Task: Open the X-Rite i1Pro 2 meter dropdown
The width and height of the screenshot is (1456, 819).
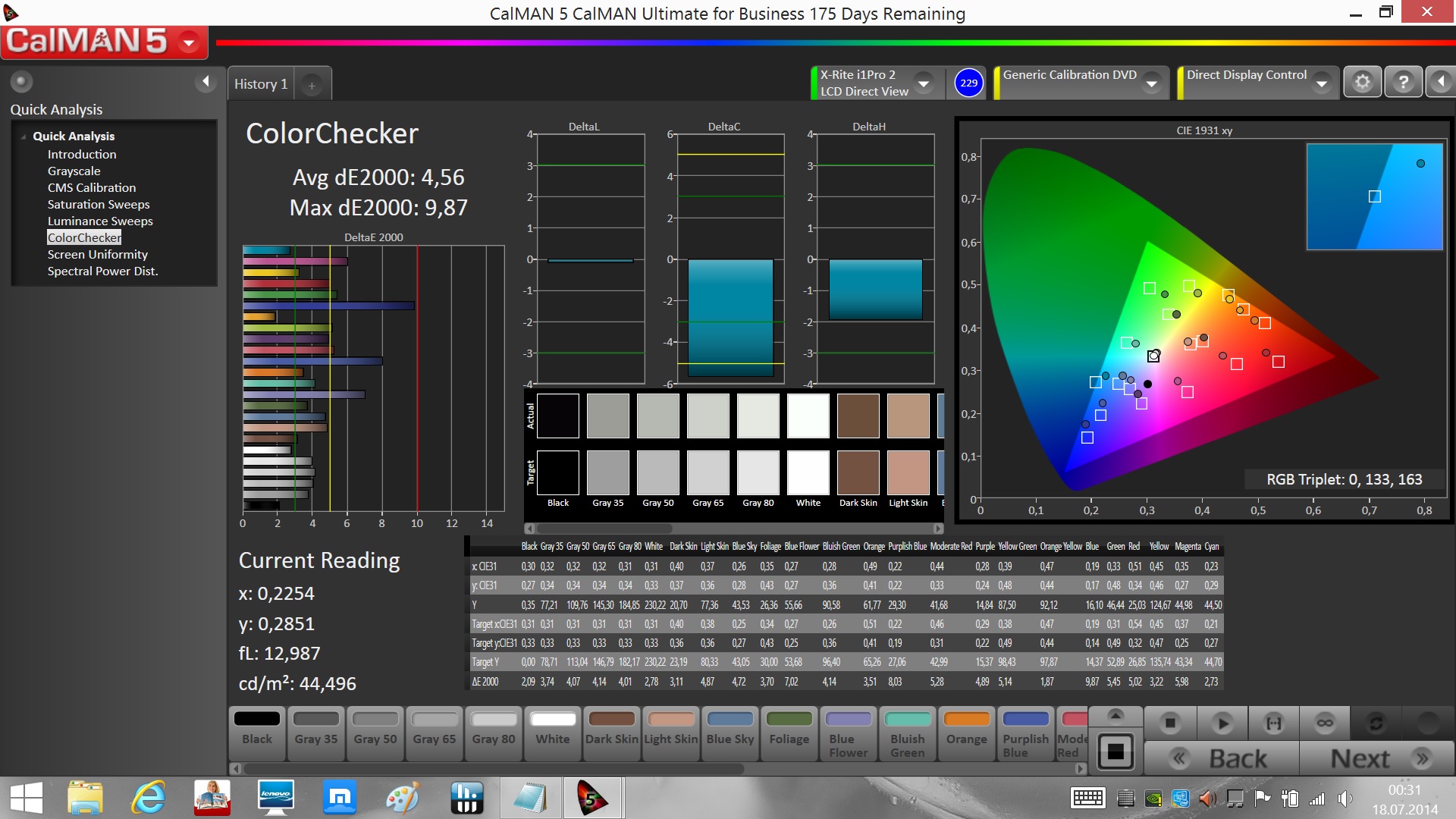Action: click(923, 83)
